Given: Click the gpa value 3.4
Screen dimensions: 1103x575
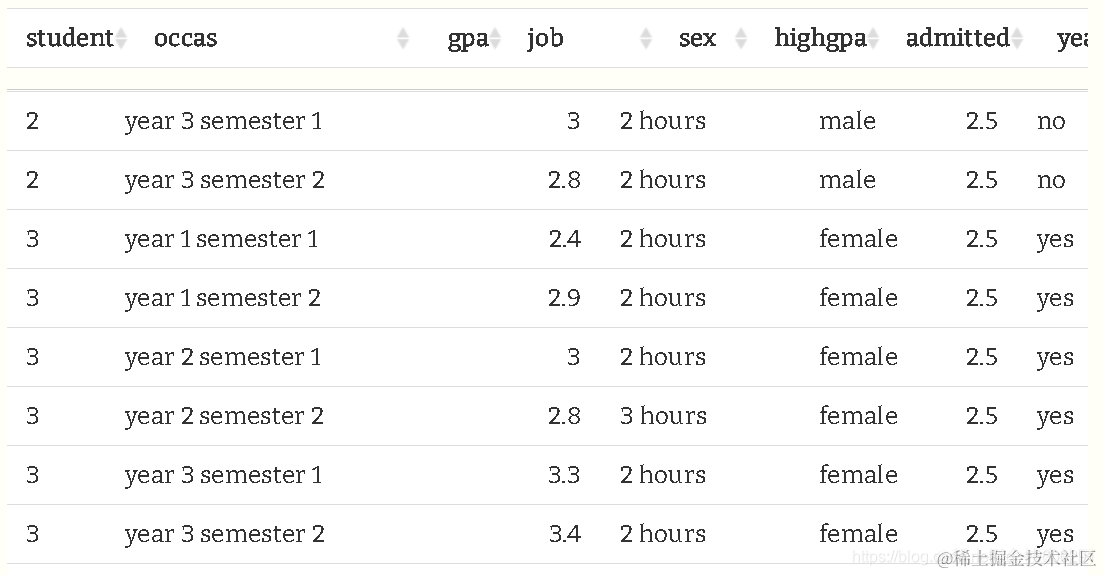Looking at the screenshot, I should [x=564, y=534].
